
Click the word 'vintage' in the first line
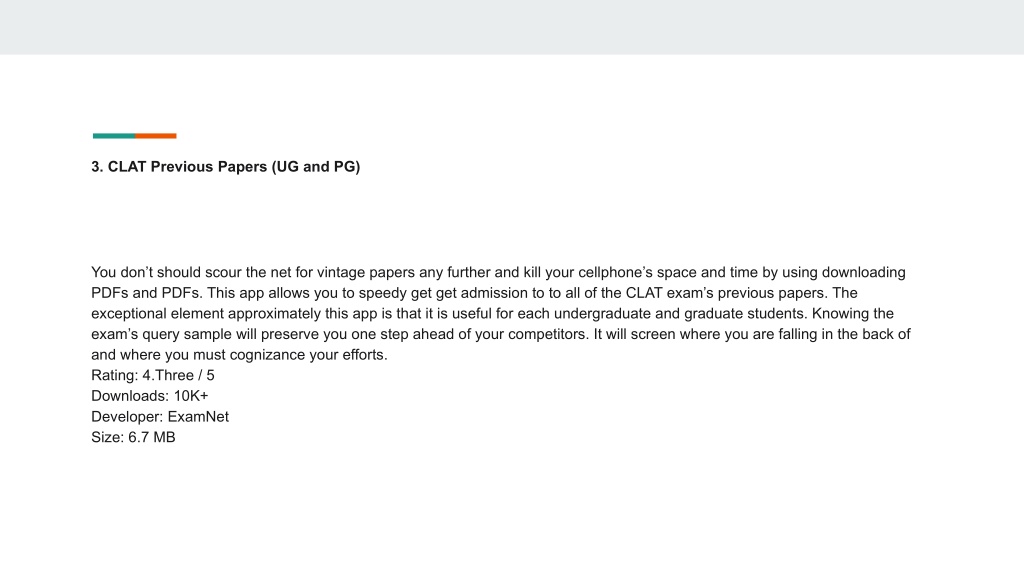click(x=340, y=272)
